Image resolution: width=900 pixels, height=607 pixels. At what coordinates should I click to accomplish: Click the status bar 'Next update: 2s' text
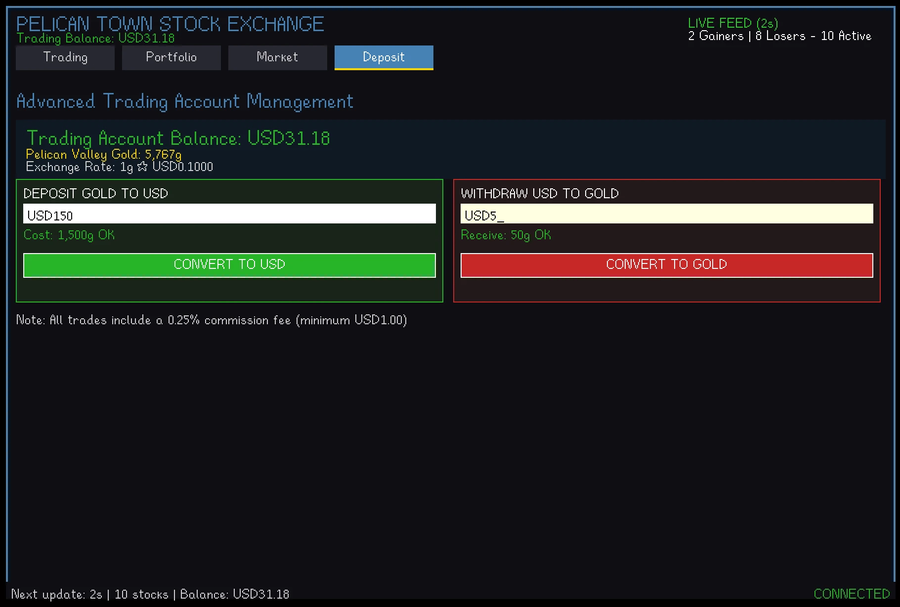56,594
